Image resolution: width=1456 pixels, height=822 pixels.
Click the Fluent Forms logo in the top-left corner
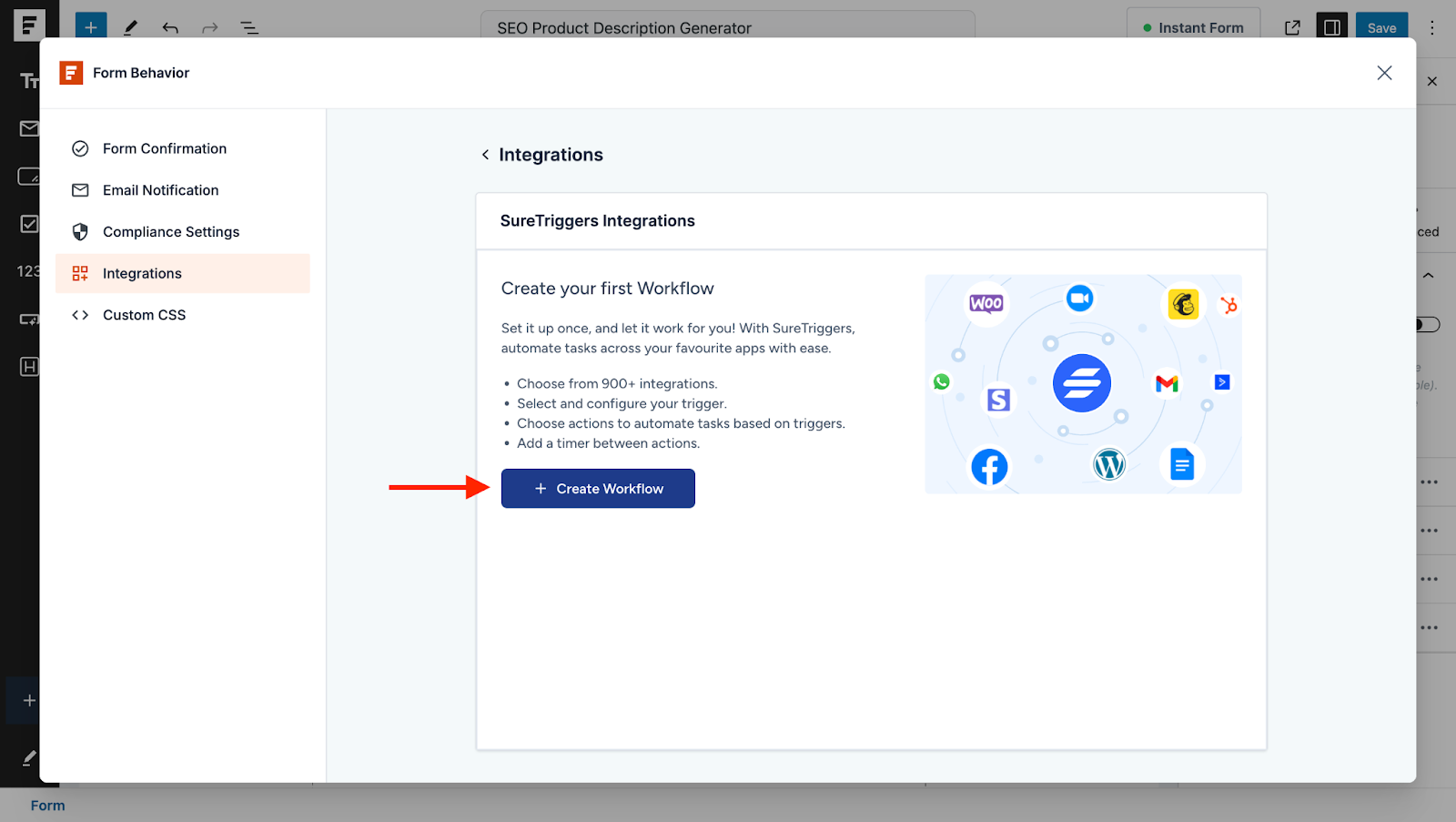tap(29, 25)
